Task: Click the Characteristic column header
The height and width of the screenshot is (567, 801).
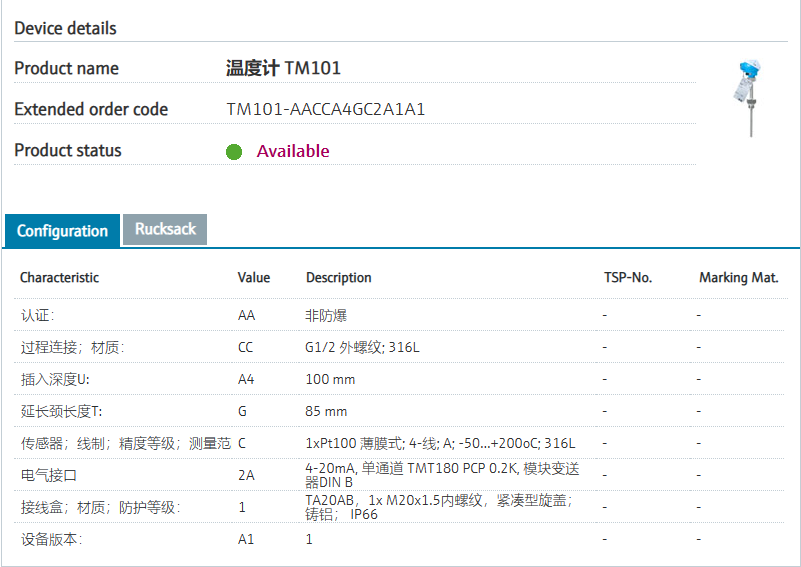Action: [60, 277]
